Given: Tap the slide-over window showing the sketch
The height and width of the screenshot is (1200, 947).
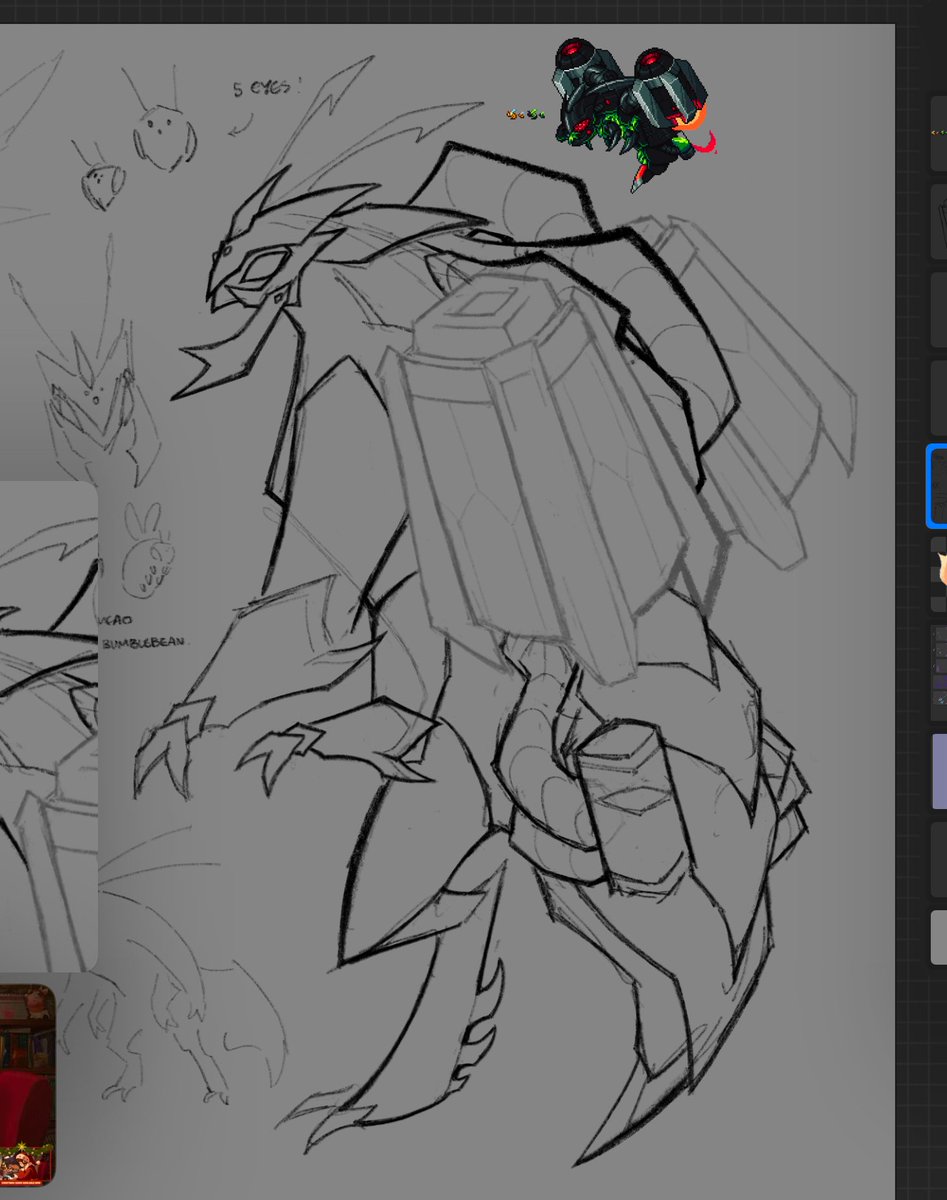Looking at the screenshot, I should point(48,726).
